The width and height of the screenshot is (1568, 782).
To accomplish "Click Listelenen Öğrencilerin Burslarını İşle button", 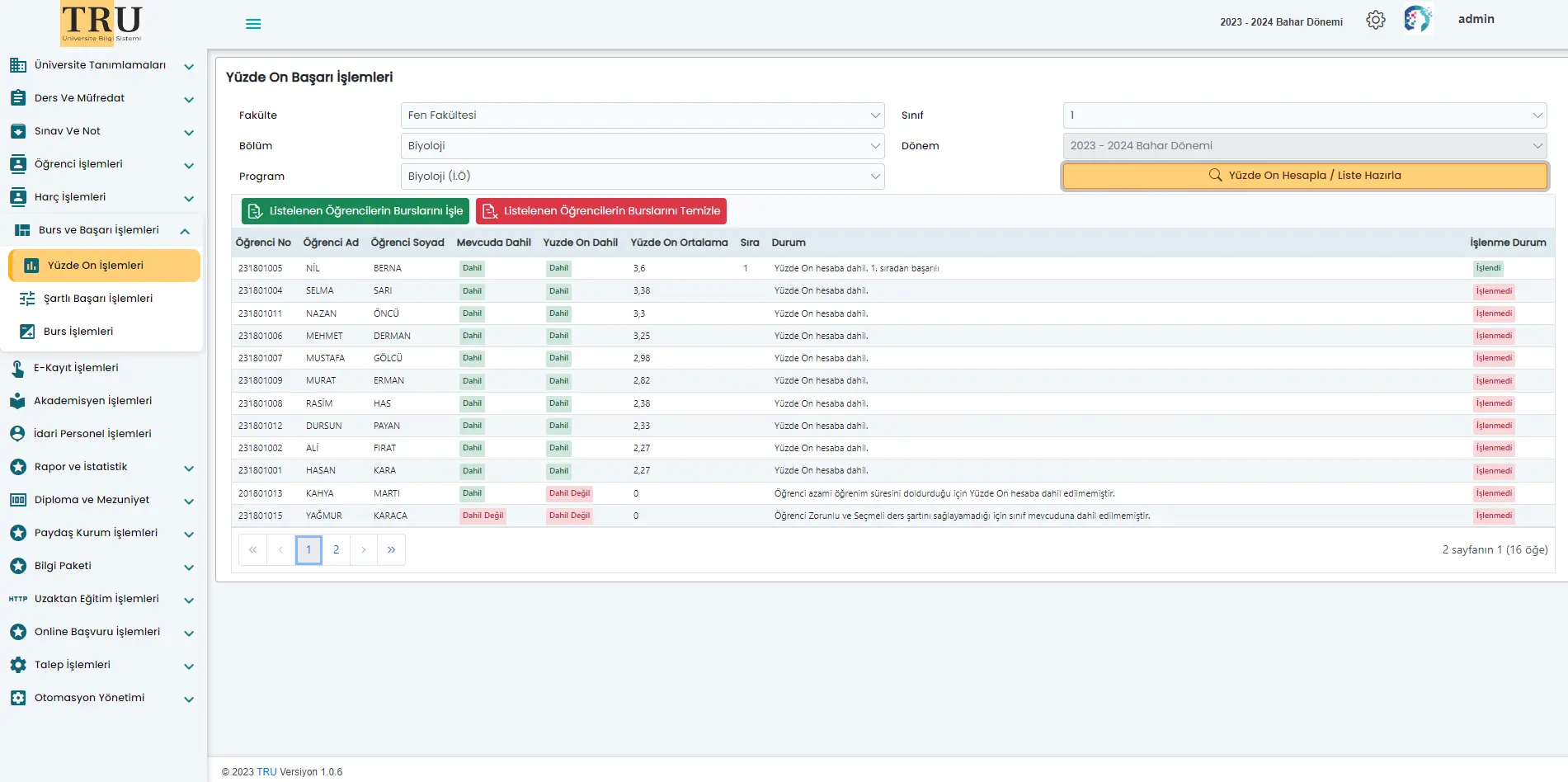I will (356, 211).
